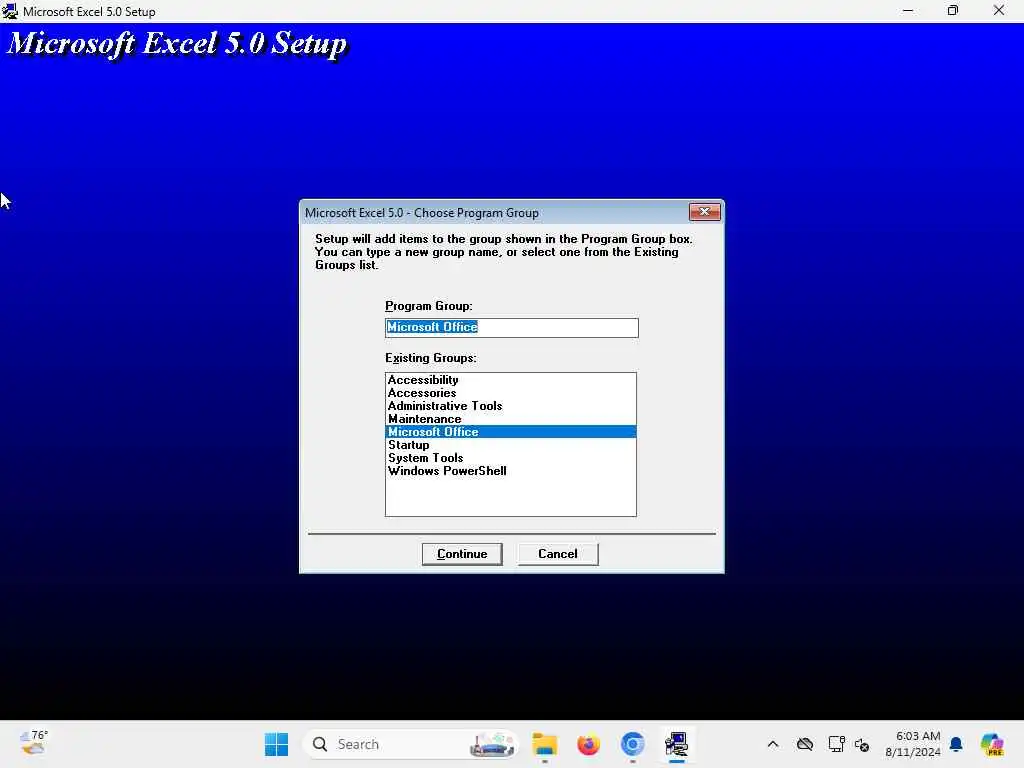Viewport: 1024px width, 768px height.
Task: Select Accessibility in Existing Groups
Action: 511,379
